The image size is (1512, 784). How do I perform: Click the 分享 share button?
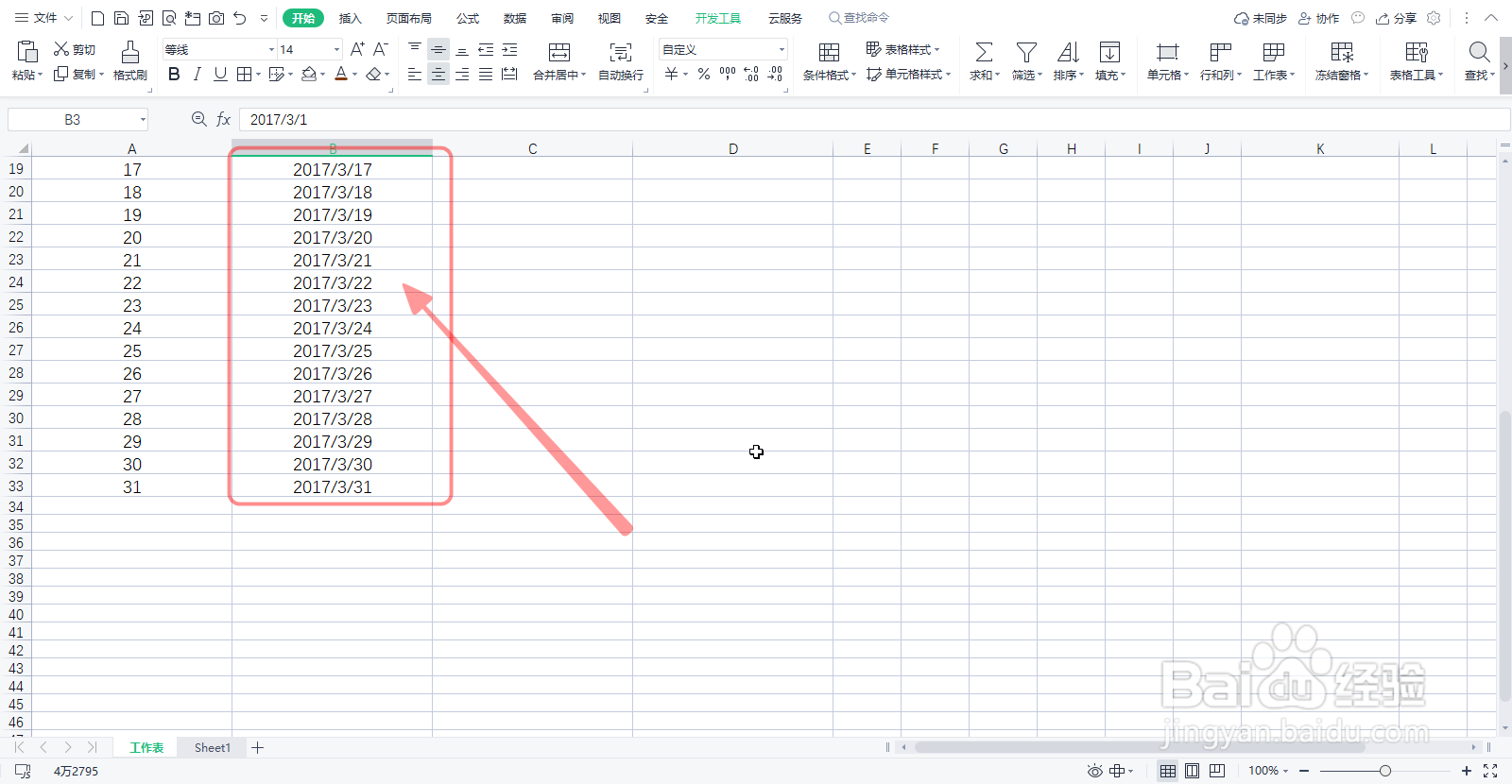[1397, 18]
